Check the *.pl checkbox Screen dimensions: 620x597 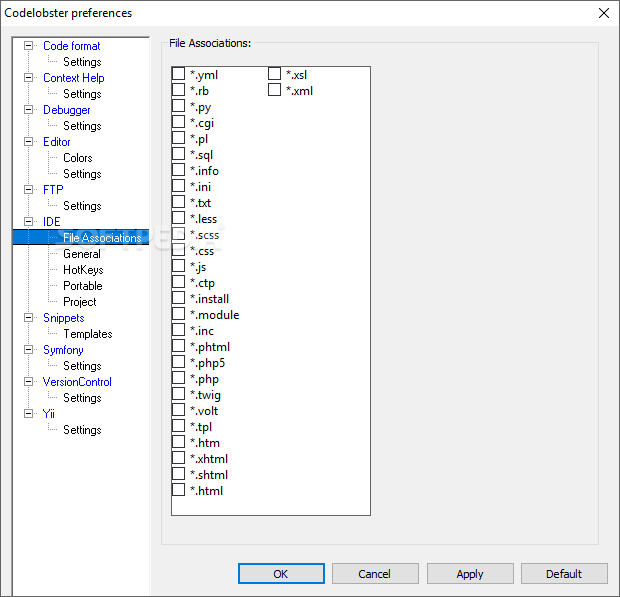click(178, 138)
